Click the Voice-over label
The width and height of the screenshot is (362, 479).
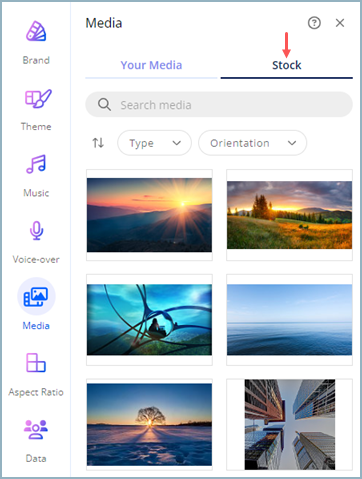click(x=36, y=259)
